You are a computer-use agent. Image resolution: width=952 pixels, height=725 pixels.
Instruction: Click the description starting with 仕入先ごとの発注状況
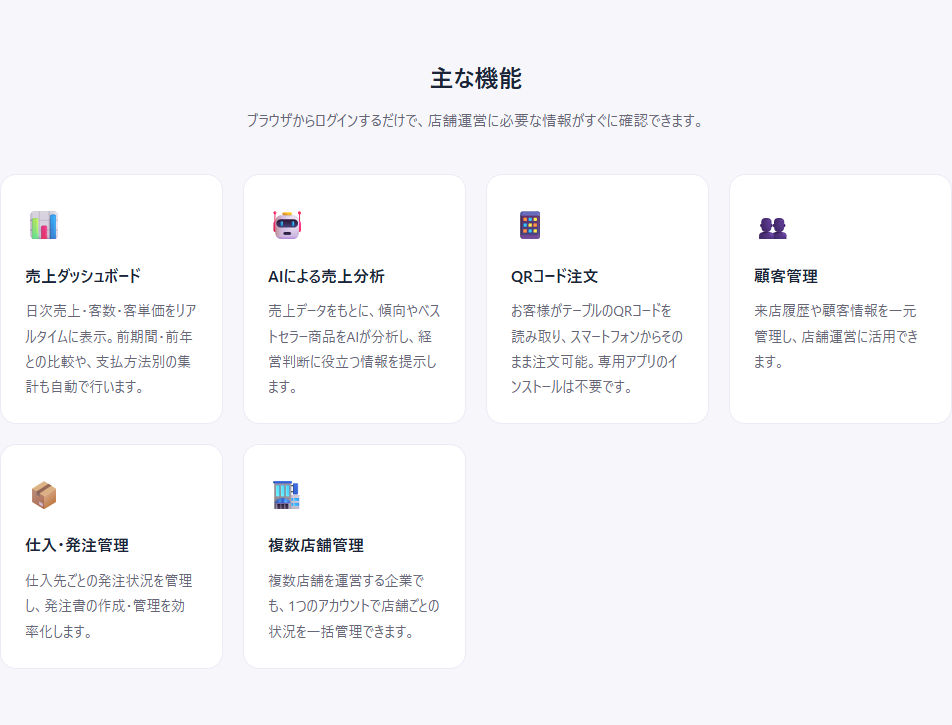coord(109,606)
